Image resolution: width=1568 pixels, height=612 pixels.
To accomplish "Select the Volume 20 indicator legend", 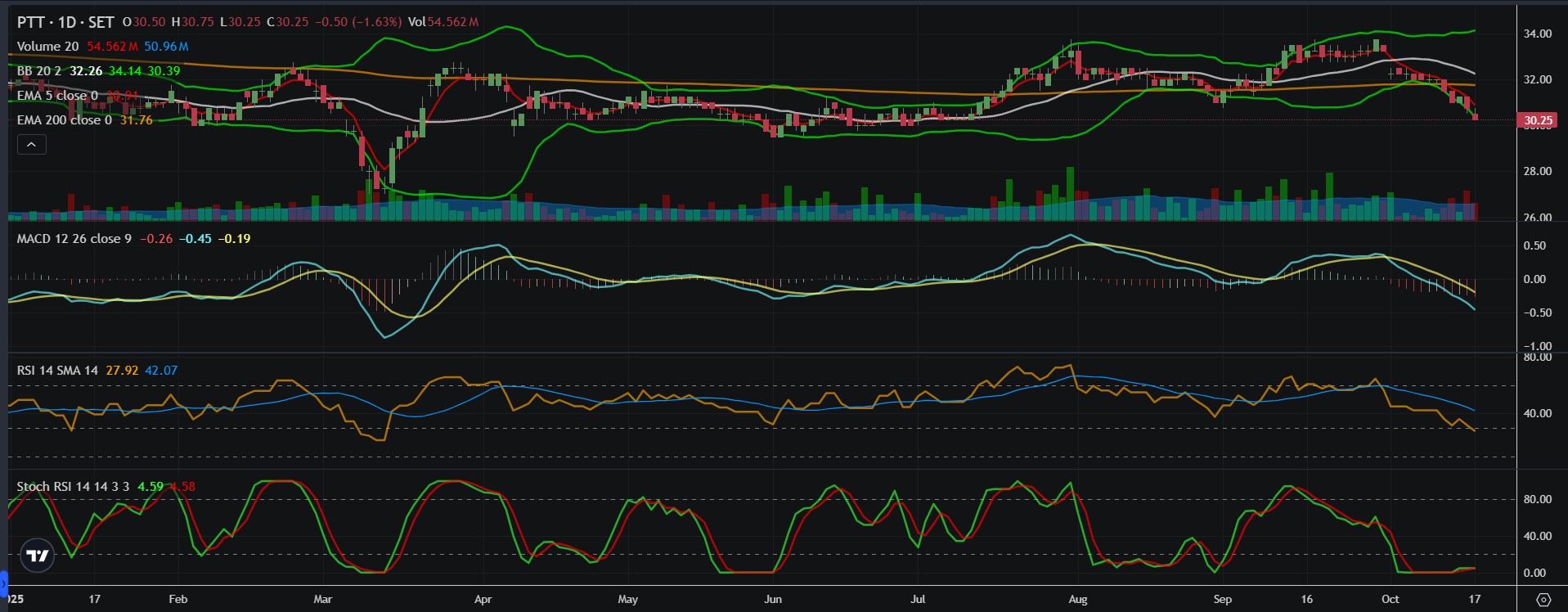I will pyautogui.click(x=48, y=47).
